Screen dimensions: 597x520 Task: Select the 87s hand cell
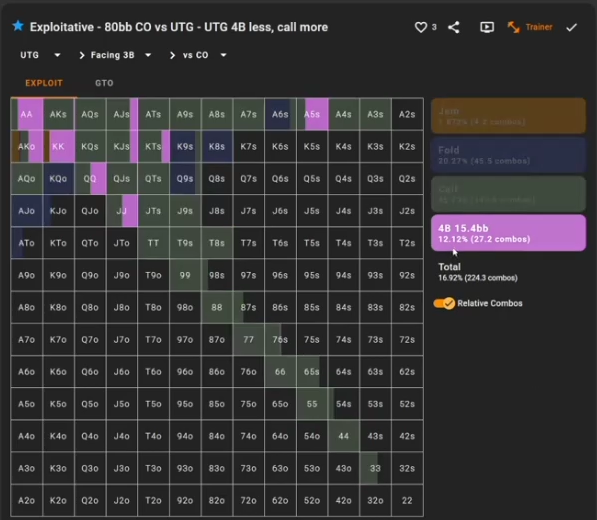249,307
